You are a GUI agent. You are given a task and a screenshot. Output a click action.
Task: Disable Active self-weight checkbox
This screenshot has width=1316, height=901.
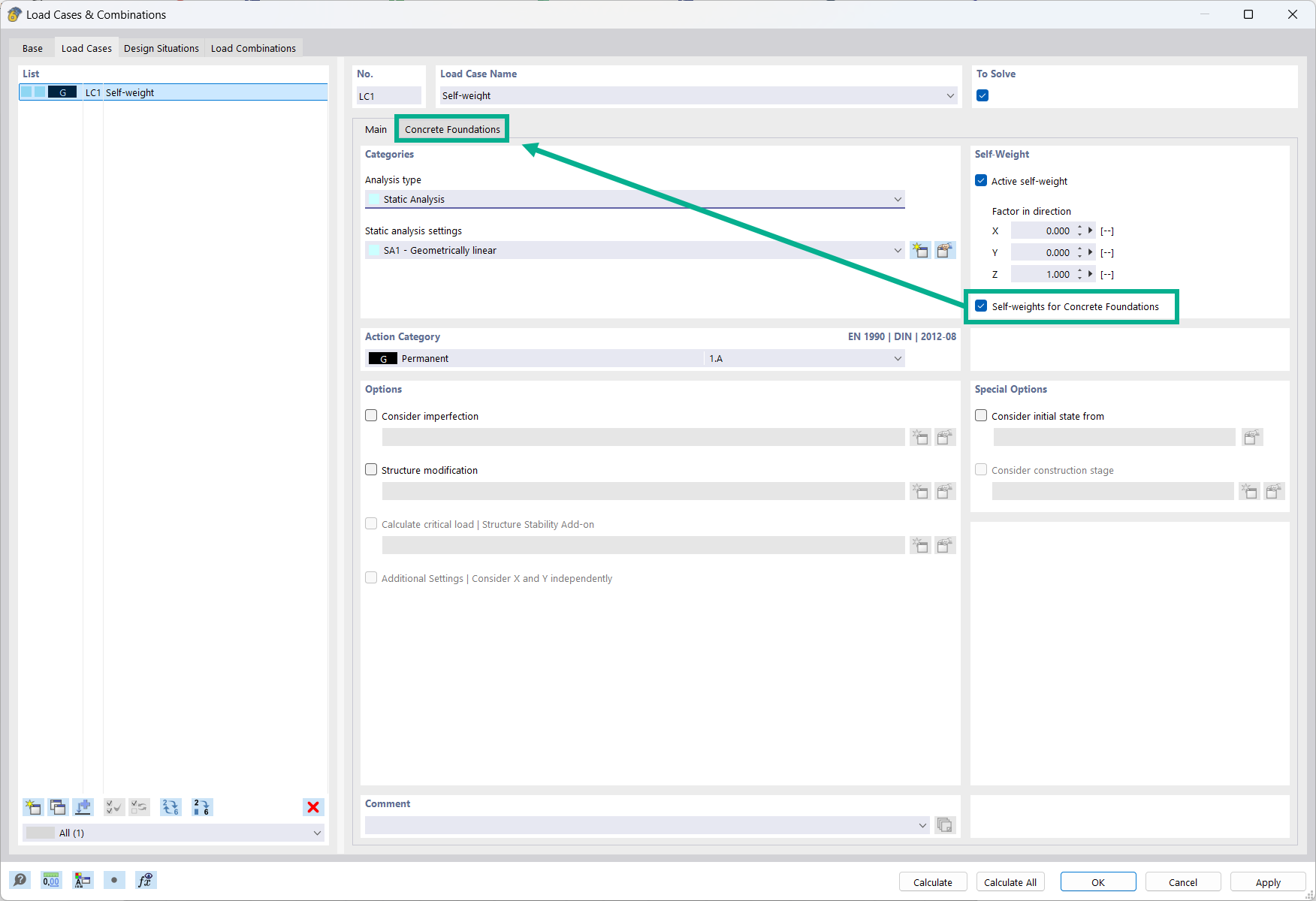pyautogui.click(x=981, y=181)
